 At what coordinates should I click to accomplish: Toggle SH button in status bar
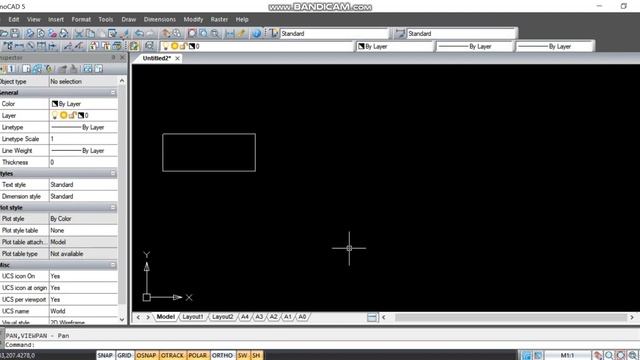256,356
